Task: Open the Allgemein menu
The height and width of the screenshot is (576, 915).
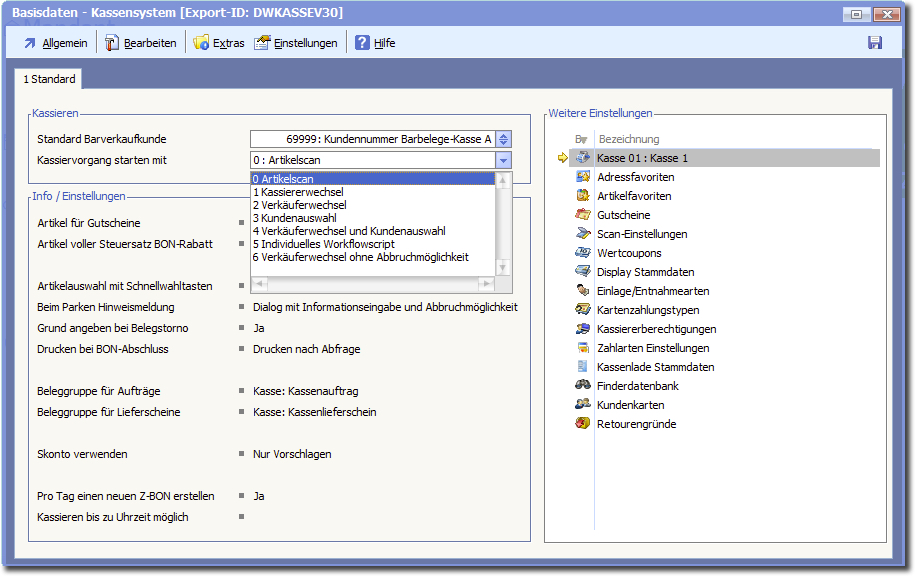Action: pos(54,43)
